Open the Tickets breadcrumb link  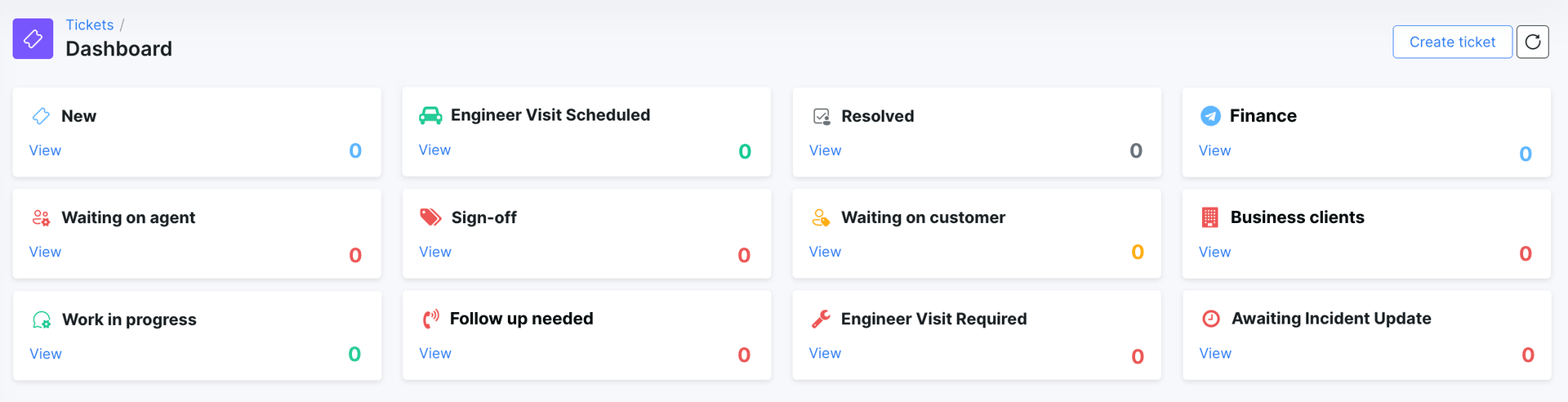[x=90, y=25]
